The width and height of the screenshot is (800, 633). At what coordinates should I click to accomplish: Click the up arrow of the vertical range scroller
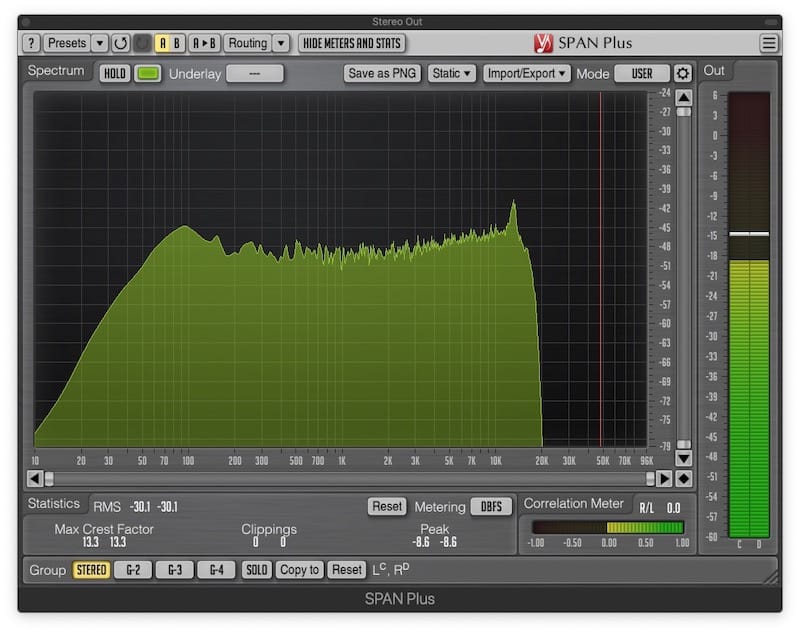tap(684, 97)
